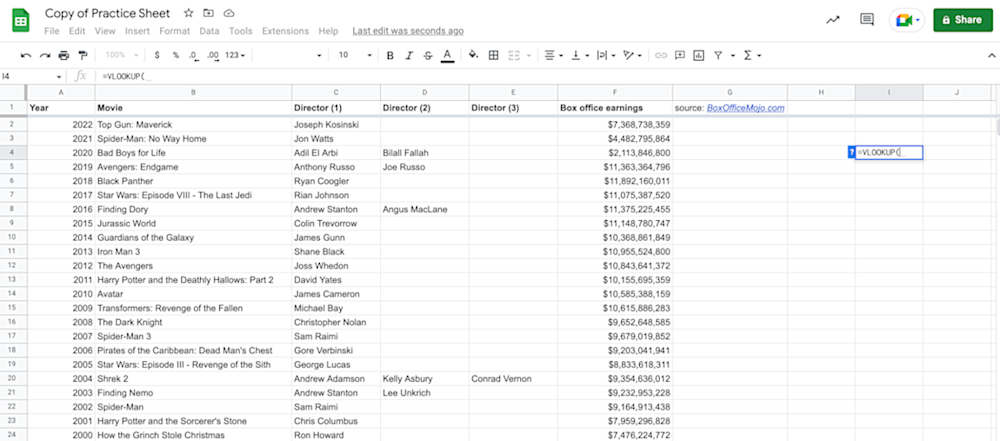The width and height of the screenshot is (1000, 441).
Task: Open the Extensions menu
Action: tap(285, 31)
